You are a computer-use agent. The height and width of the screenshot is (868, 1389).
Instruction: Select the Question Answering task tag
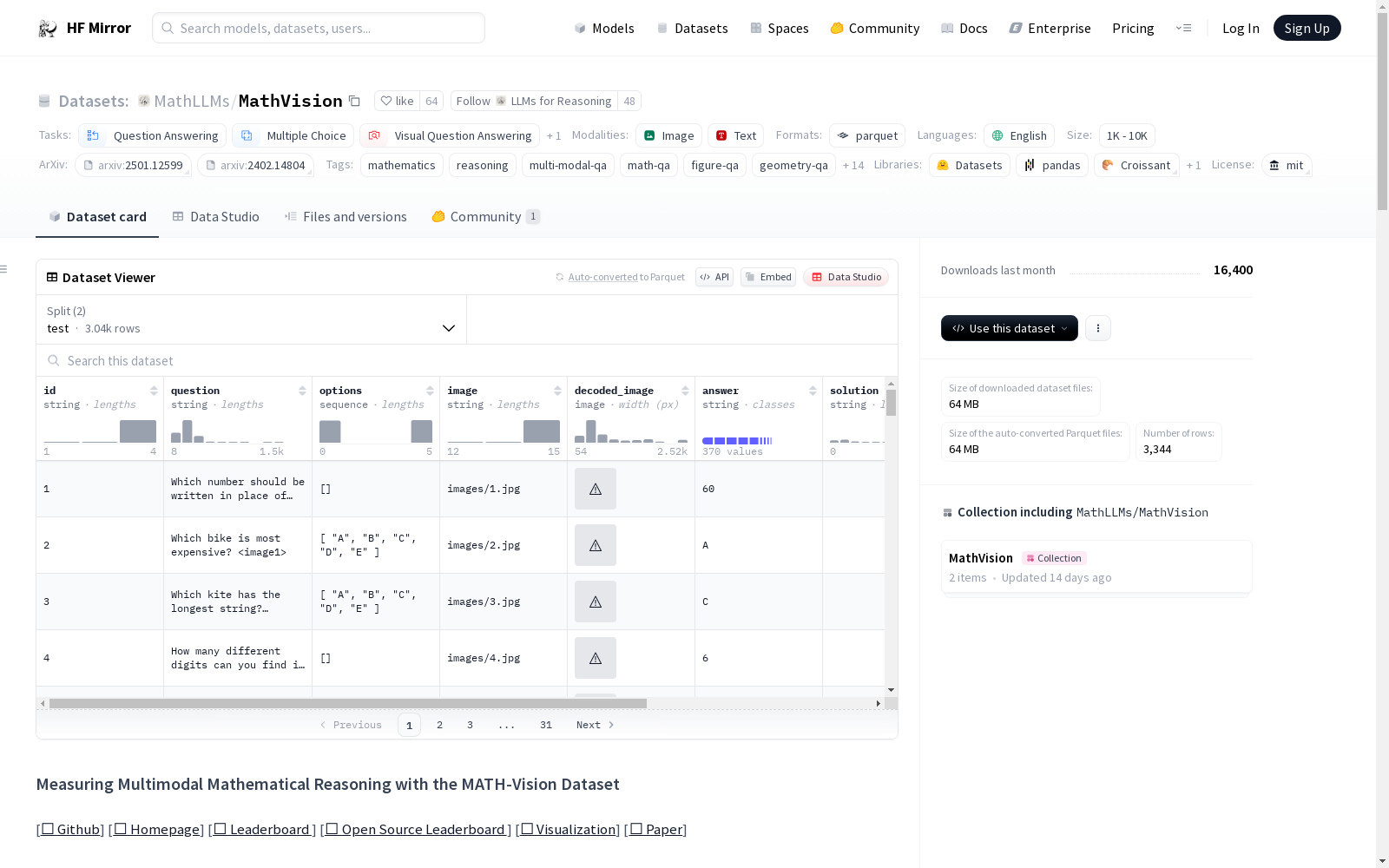(153, 135)
